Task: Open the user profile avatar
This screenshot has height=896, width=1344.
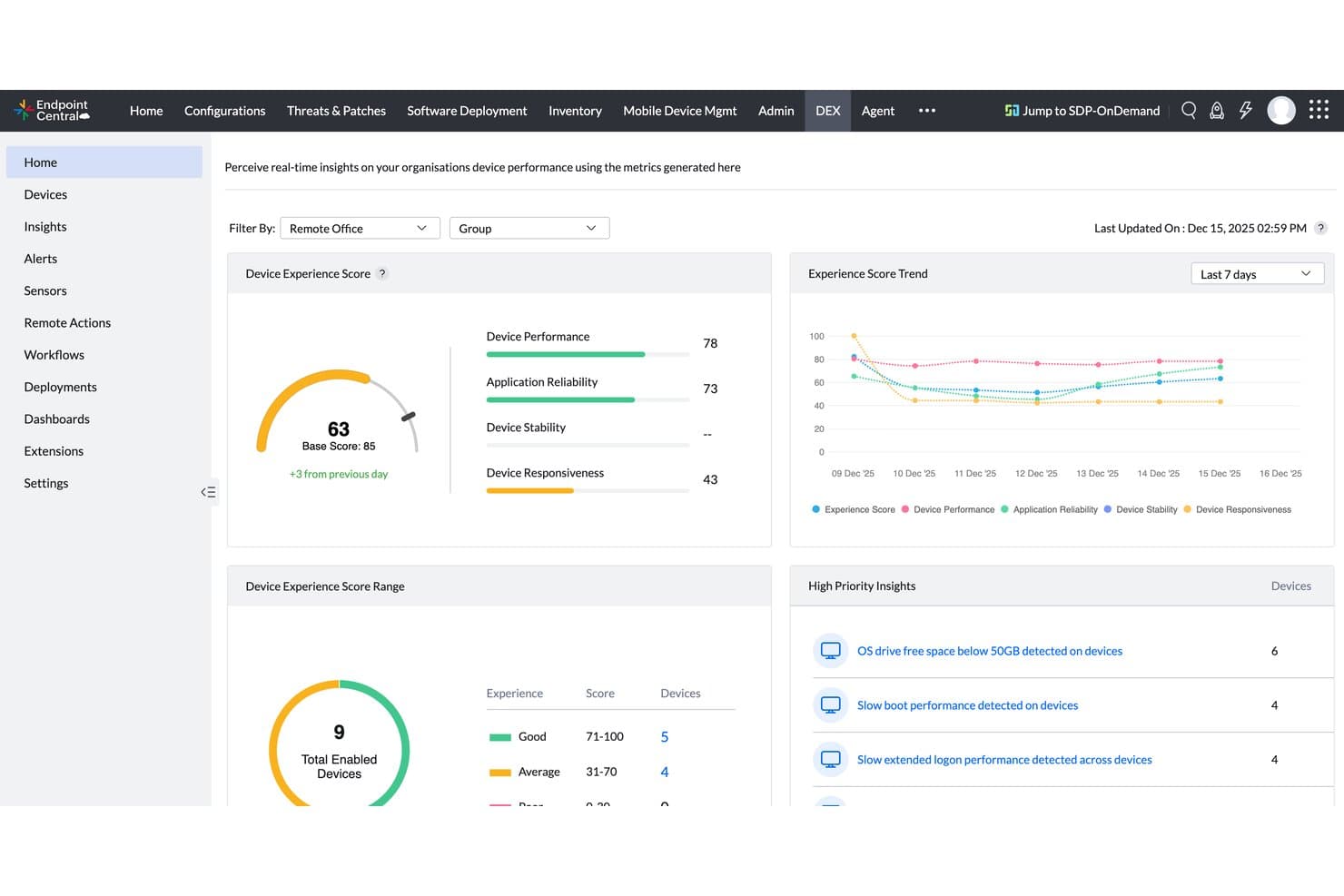Action: (1281, 111)
